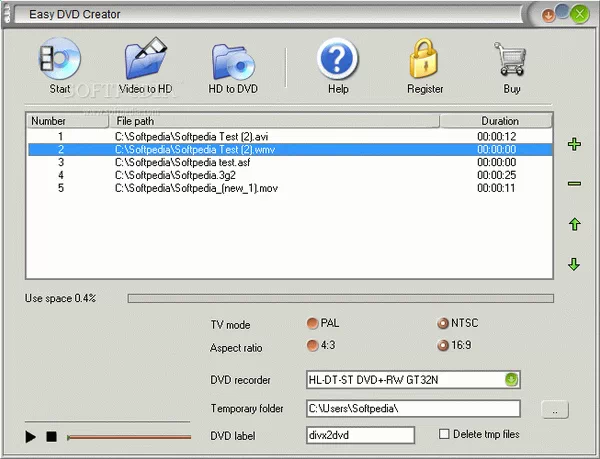Click the preview playback slider
The height and width of the screenshot is (459, 600).
click(128, 437)
